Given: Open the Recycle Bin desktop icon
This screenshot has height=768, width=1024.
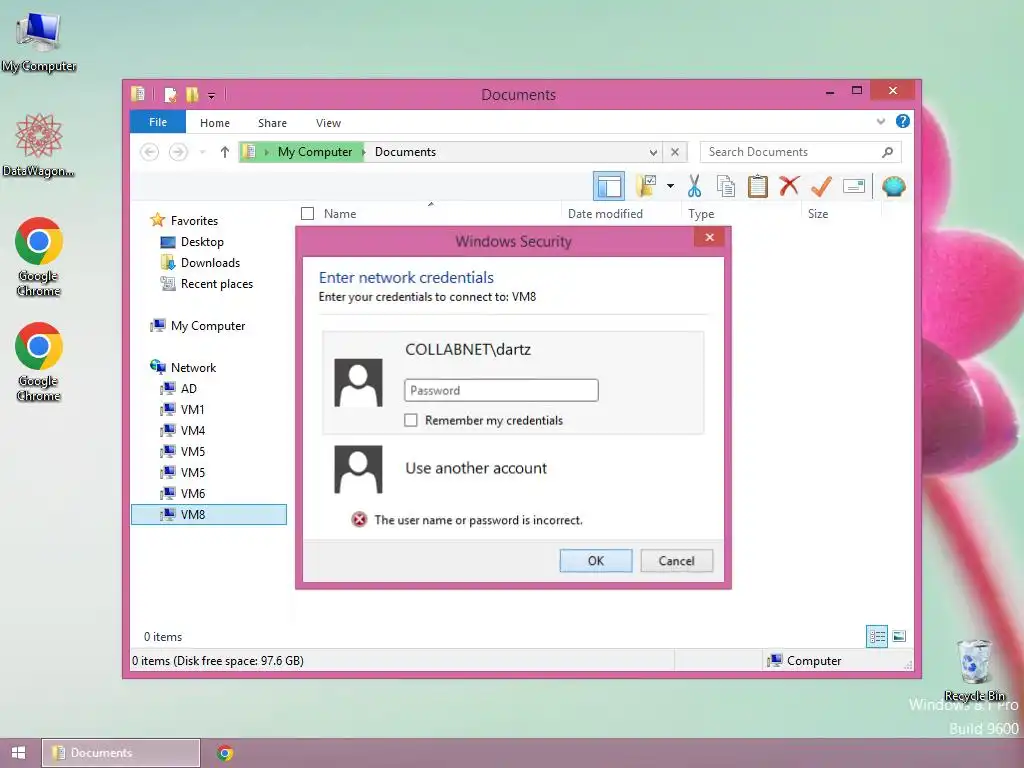Looking at the screenshot, I should coord(974,671).
